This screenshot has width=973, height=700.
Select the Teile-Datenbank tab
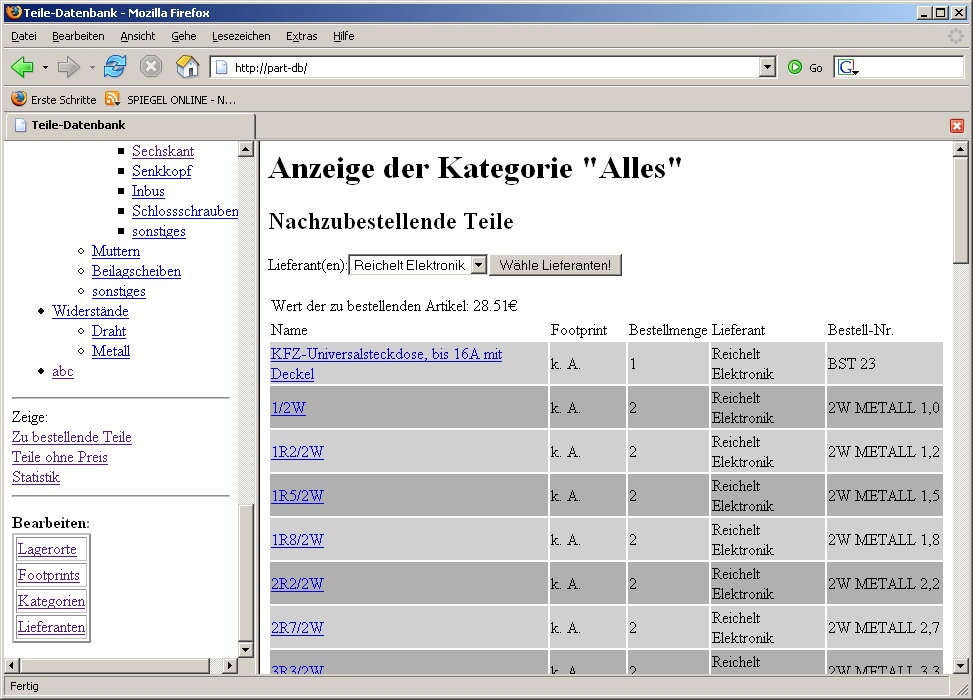coord(129,125)
